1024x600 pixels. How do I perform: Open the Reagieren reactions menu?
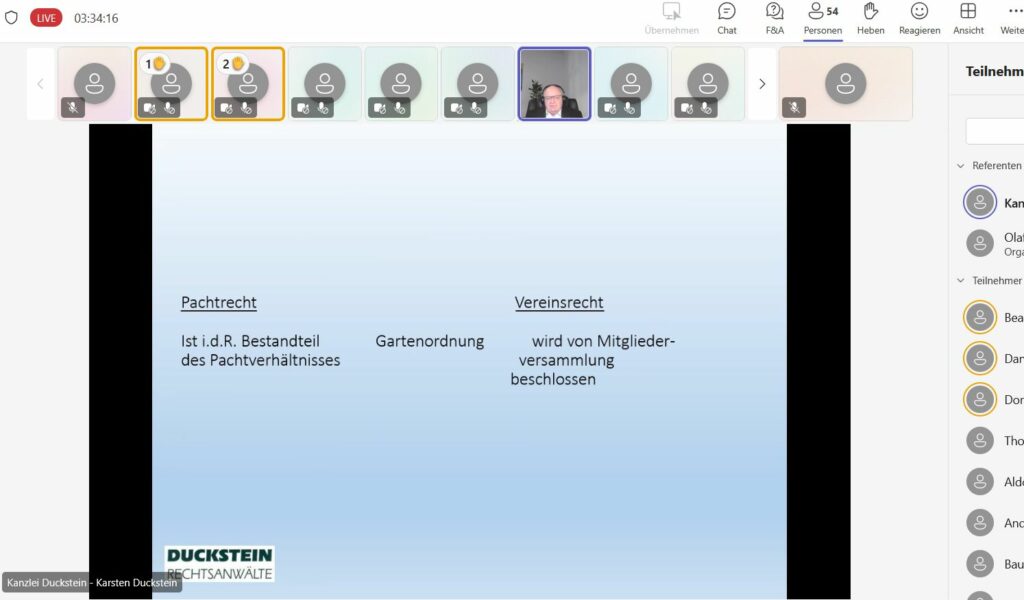(x=919, y=18)
